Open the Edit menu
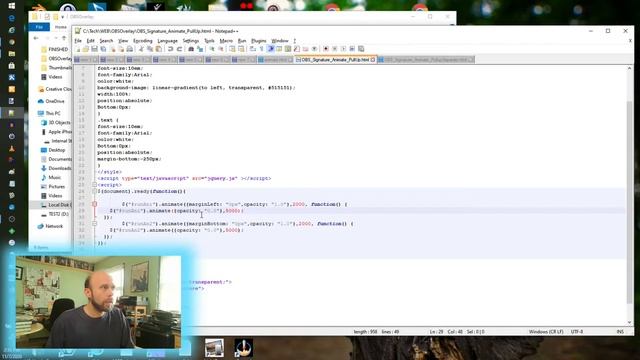Image resolution: width=640 pixels, height=360 pixels. tap(91, 41)
